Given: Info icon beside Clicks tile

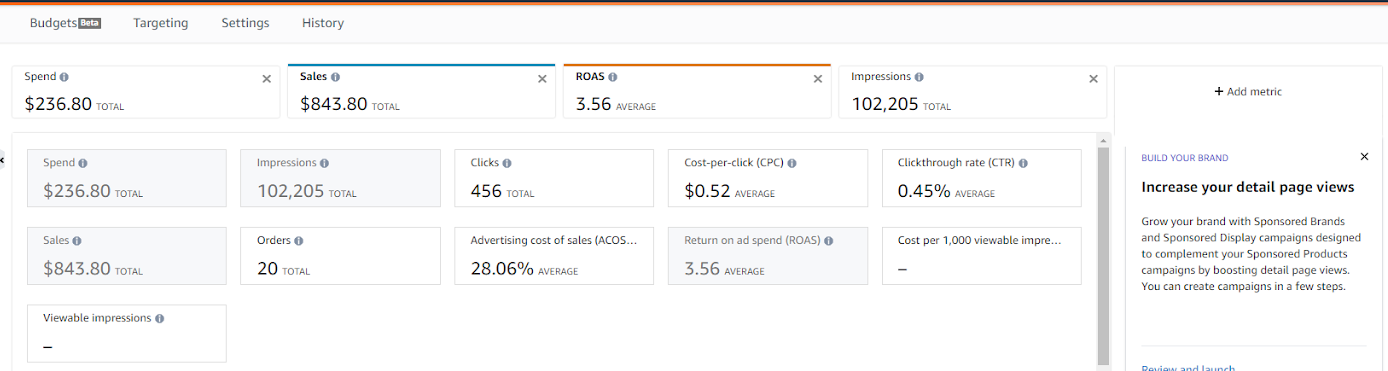Looking at the screenshot, I should (x=507, y=163).
